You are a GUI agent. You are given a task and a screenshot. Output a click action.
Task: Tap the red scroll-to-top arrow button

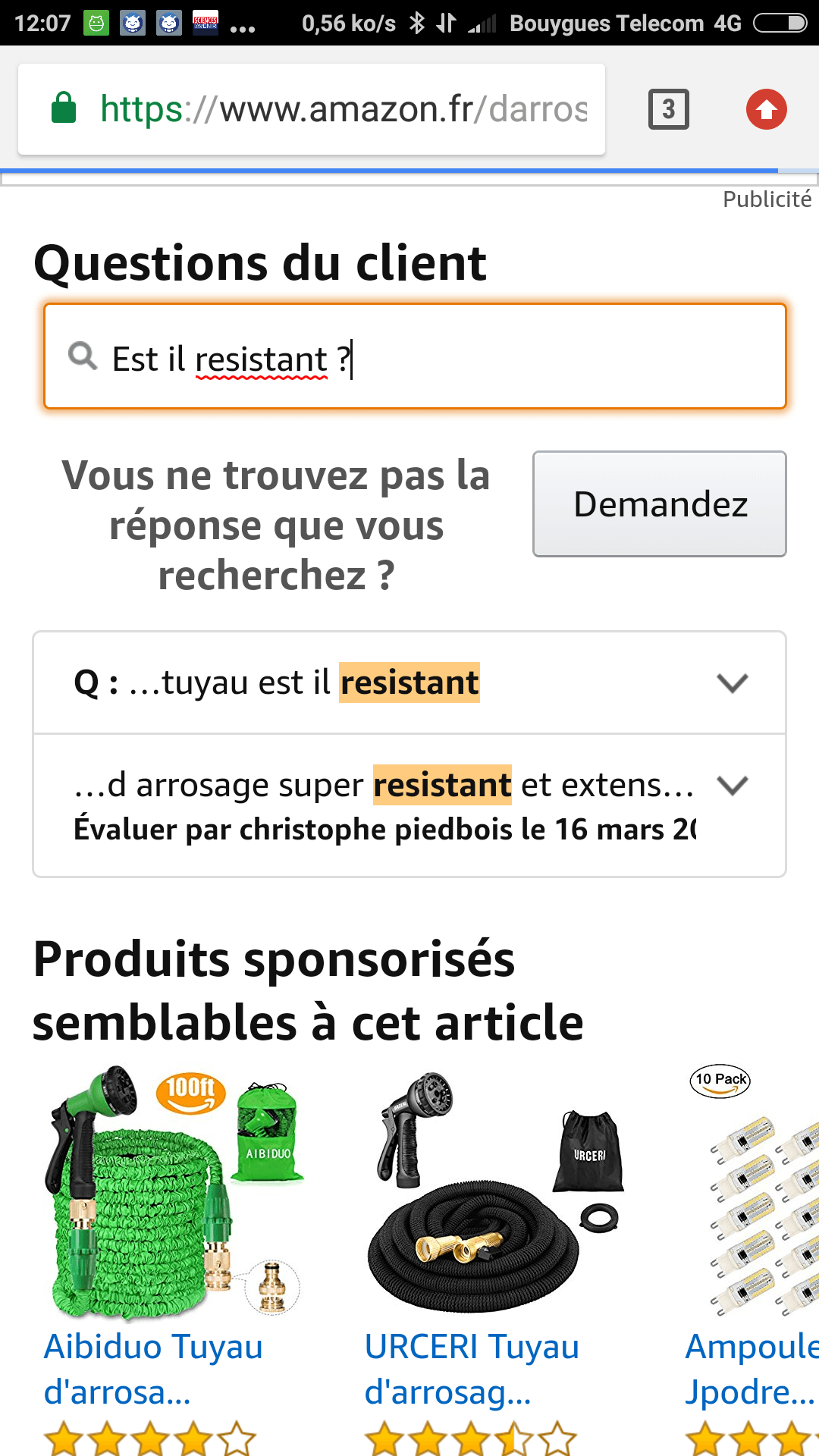tap(765, 109)
